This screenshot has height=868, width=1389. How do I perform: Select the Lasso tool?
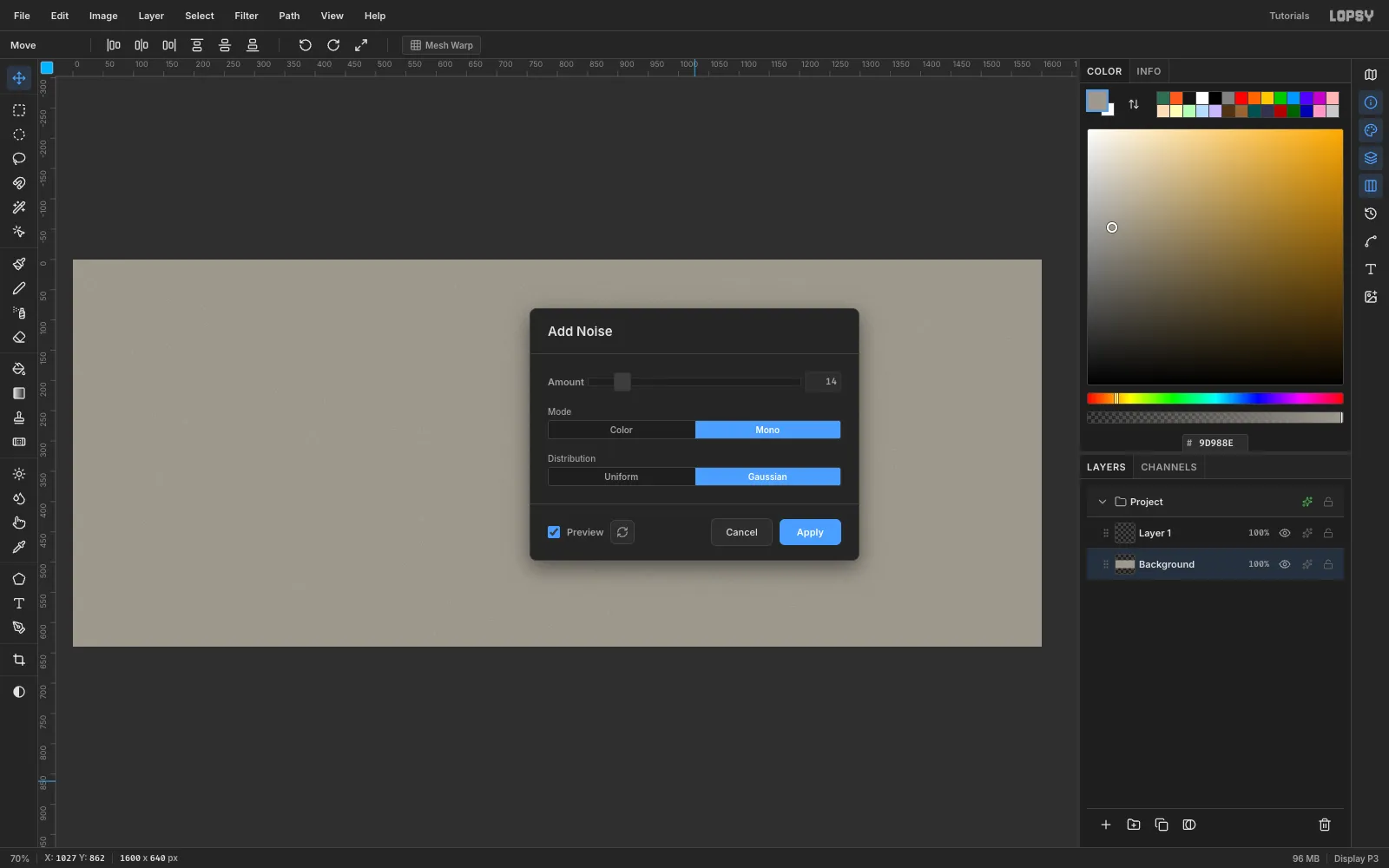tap(19, 159)
